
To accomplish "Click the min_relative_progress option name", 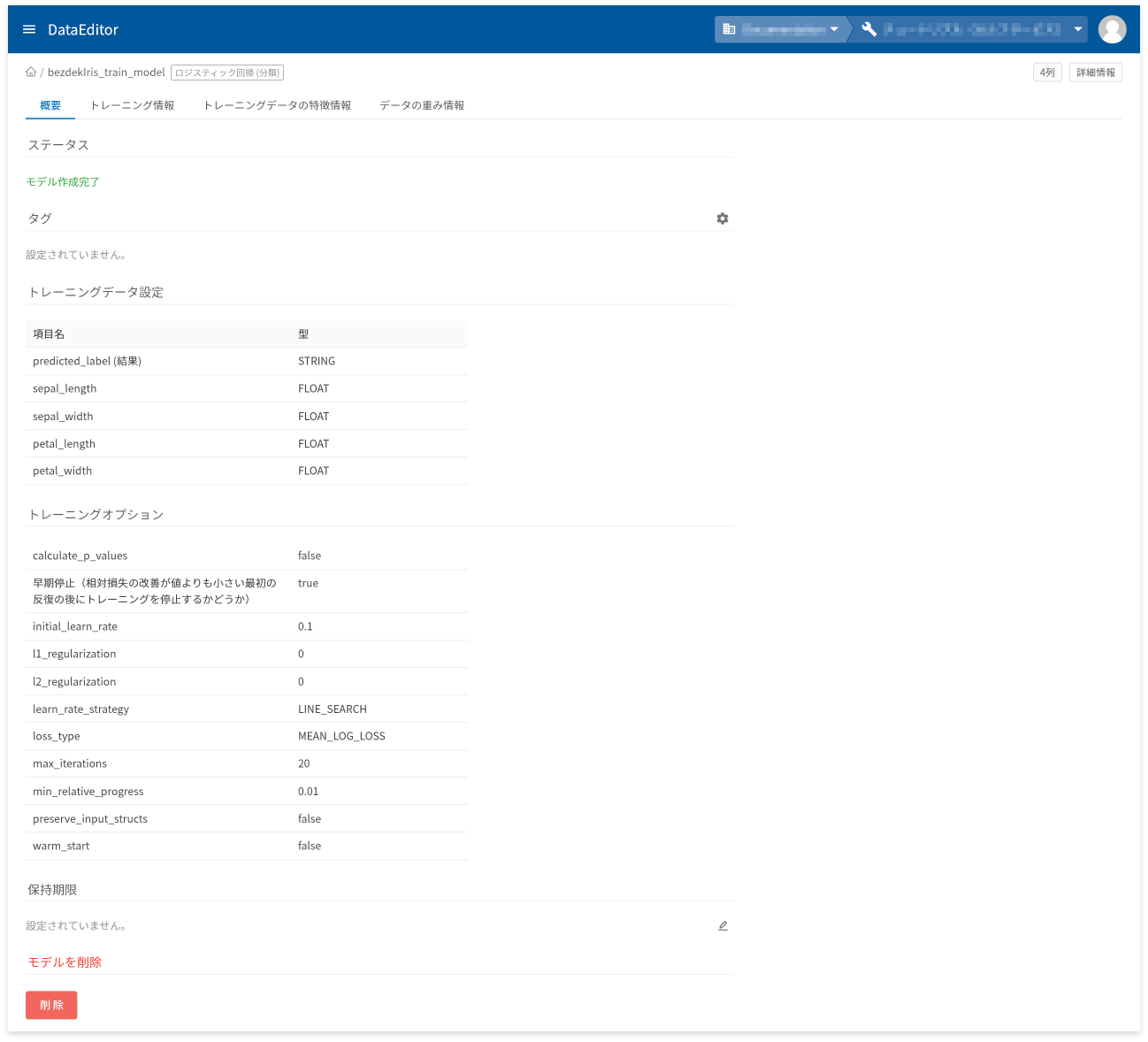I will tap(88, 792).
